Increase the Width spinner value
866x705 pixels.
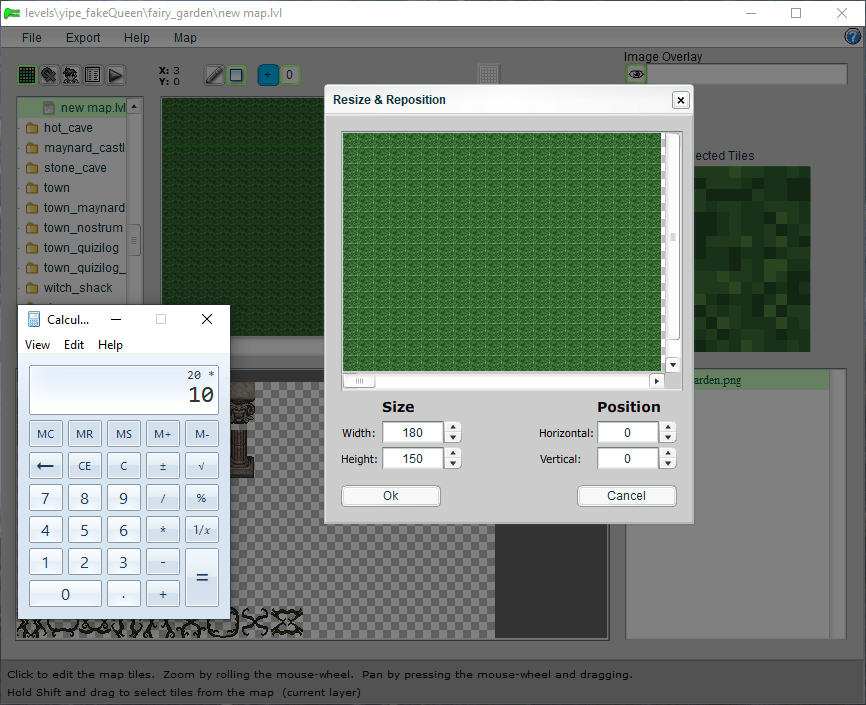(x=453, y=428)
